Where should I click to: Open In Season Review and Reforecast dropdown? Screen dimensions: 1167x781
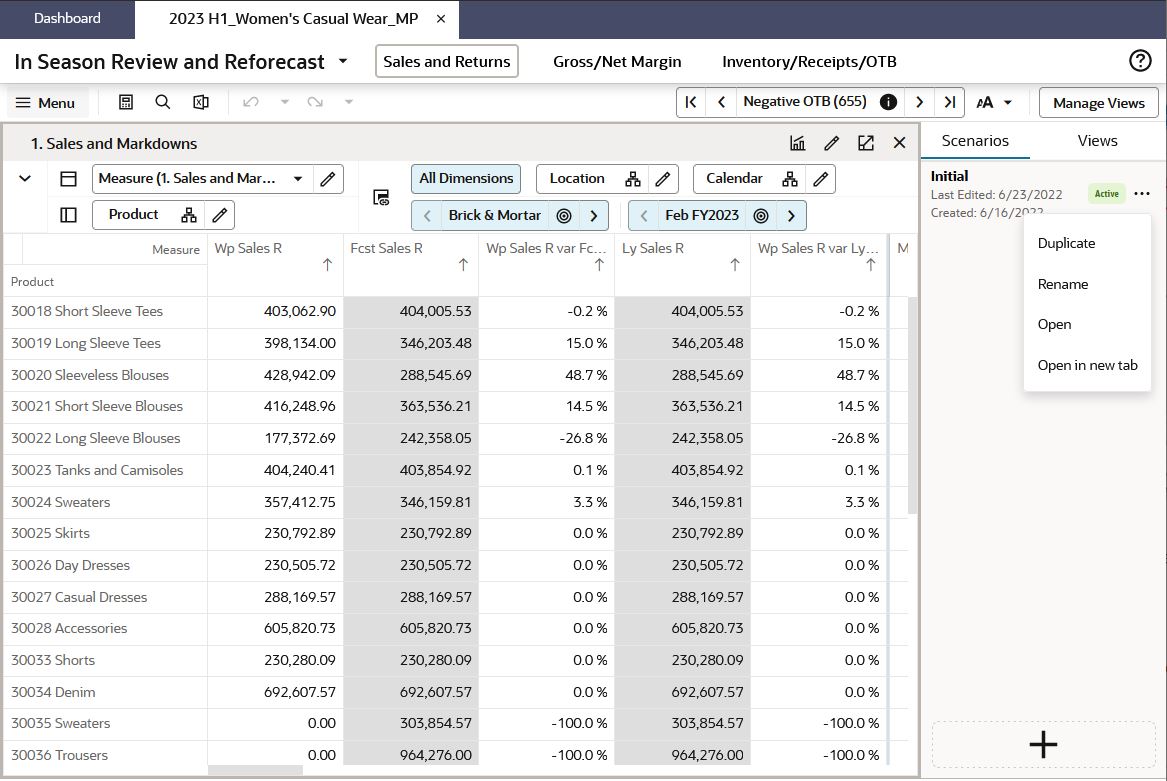tap(343, 61)
